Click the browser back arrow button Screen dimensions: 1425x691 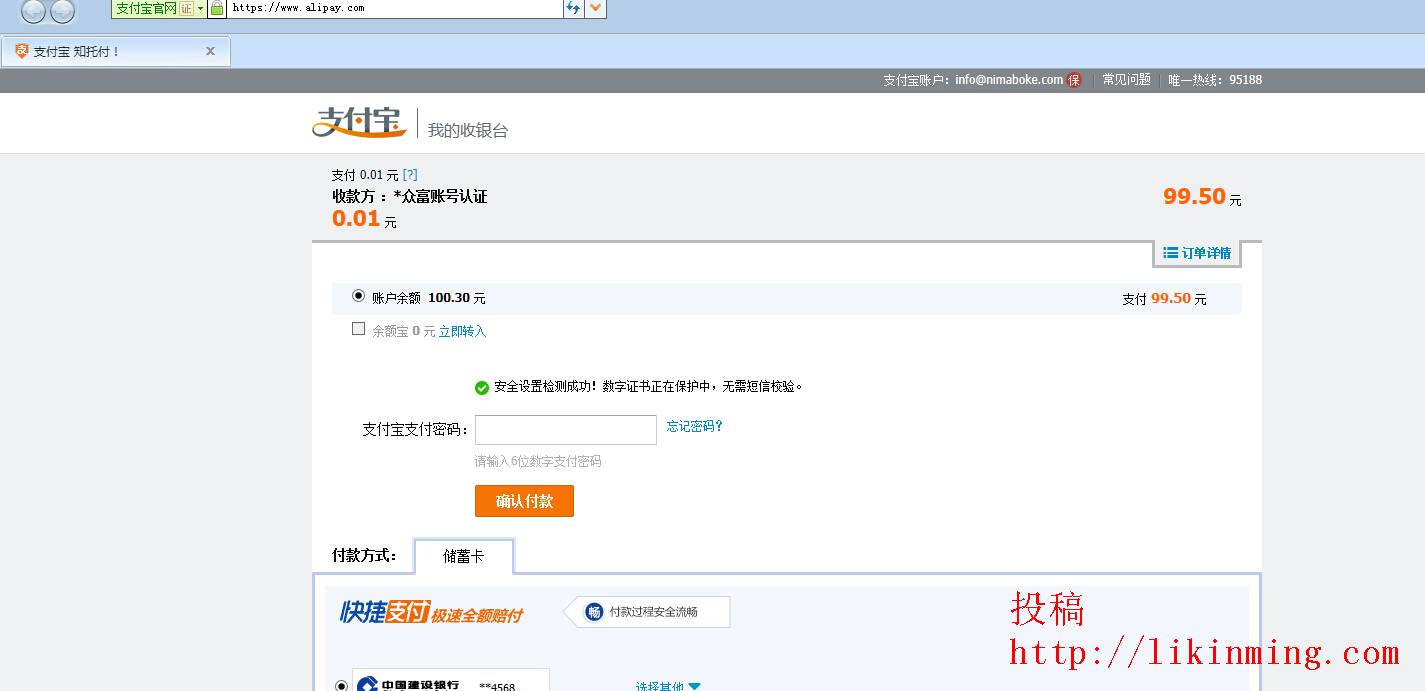(33, 11)
